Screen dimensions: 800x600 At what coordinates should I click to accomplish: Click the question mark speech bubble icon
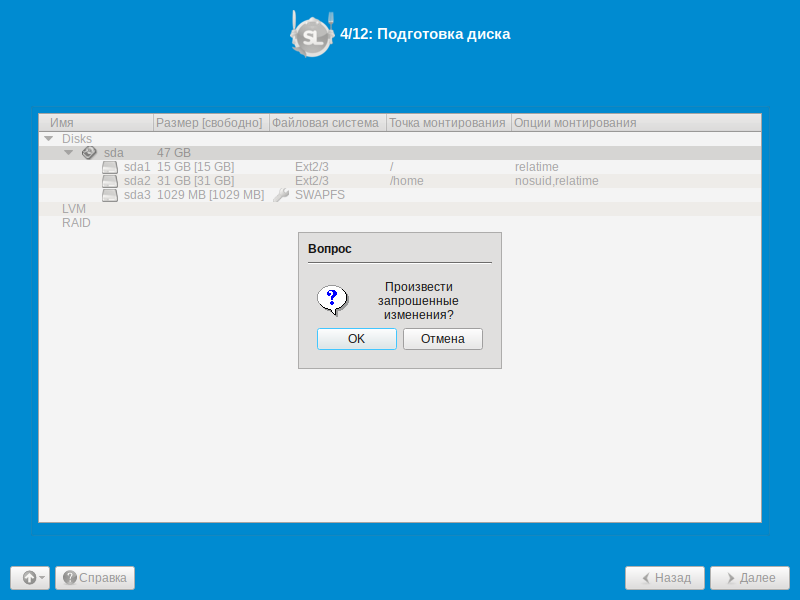coord(333,300)
